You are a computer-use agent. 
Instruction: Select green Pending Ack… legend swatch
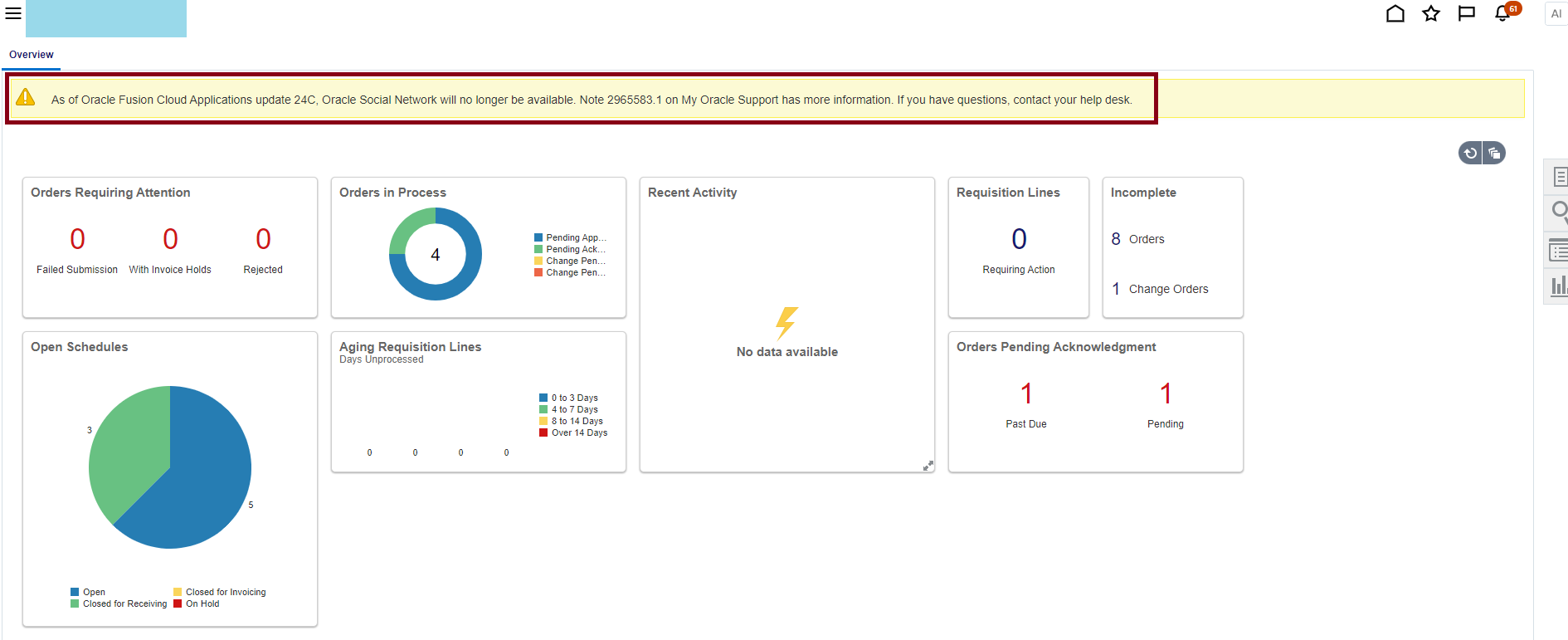[x=538, y=249]
